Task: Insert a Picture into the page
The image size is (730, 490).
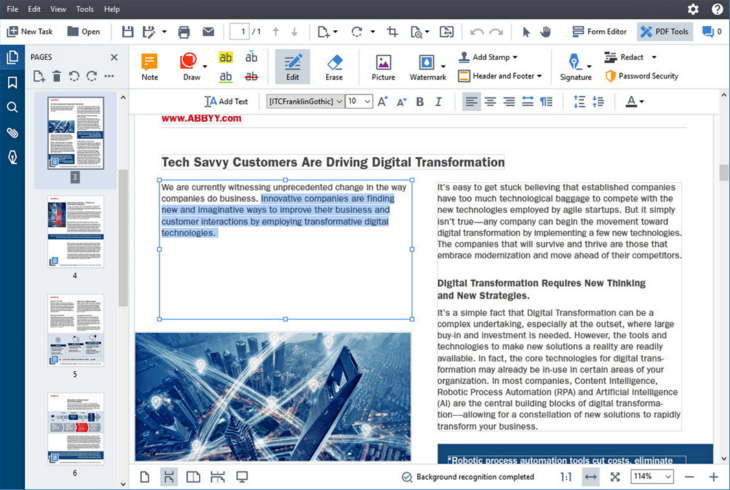Action: point(383,67)
